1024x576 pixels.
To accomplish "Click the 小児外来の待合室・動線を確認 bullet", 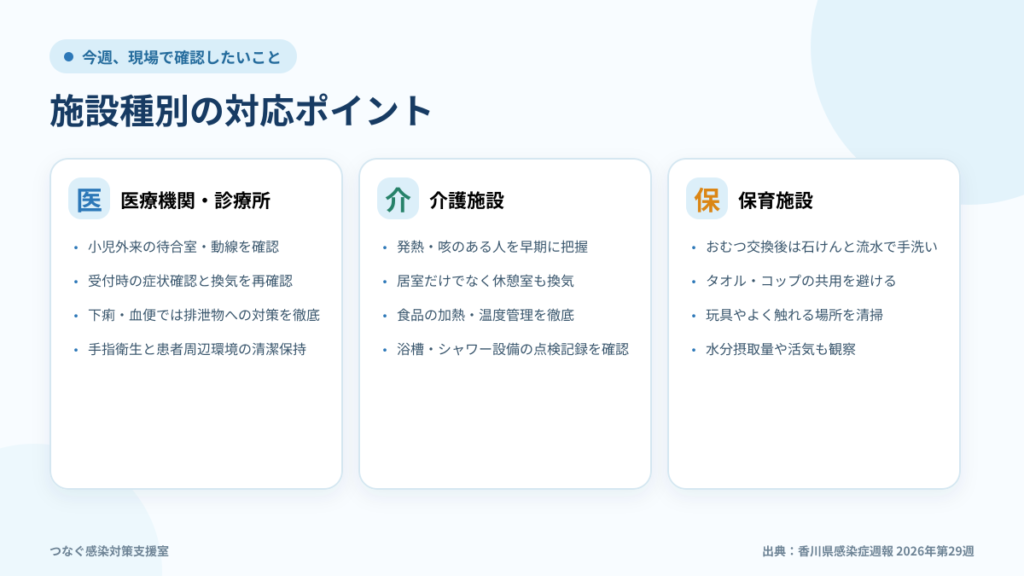I will point(184,247).
